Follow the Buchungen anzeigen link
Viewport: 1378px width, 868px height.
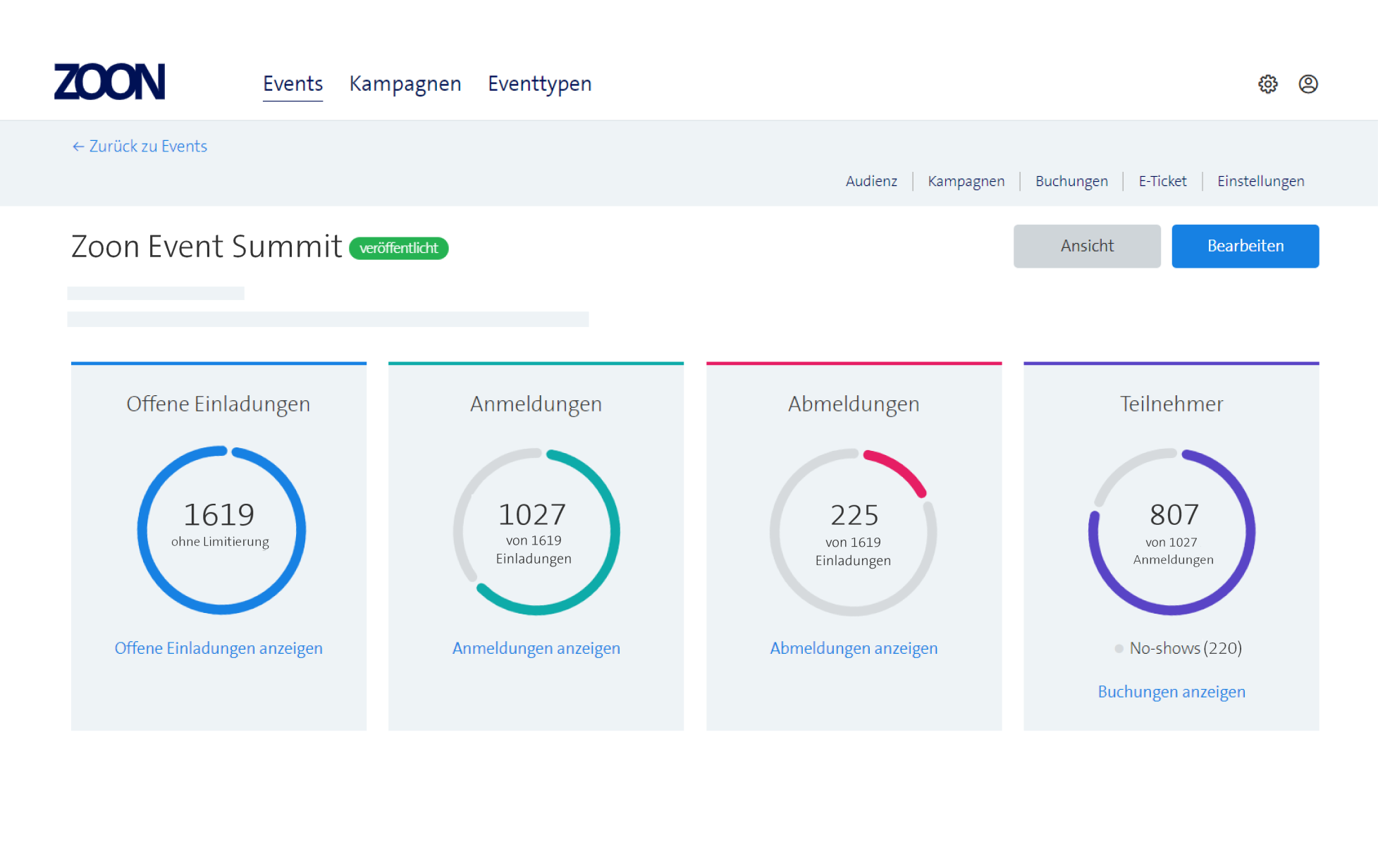point(1171,692)
